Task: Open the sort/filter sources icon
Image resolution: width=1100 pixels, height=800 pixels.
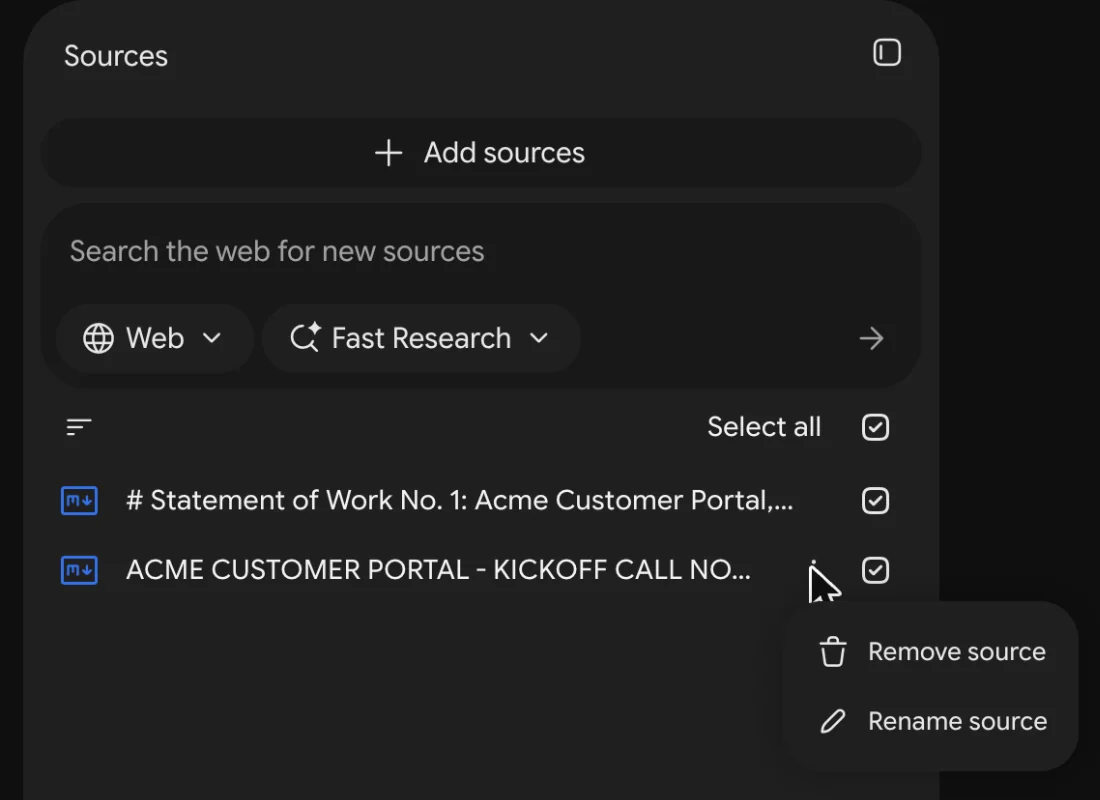Action: click(79, 427)
